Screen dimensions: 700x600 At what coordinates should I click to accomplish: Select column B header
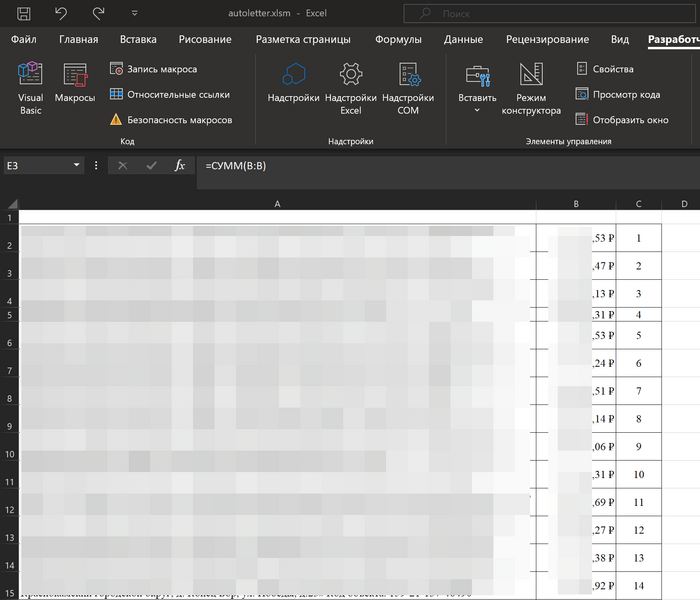576,204
